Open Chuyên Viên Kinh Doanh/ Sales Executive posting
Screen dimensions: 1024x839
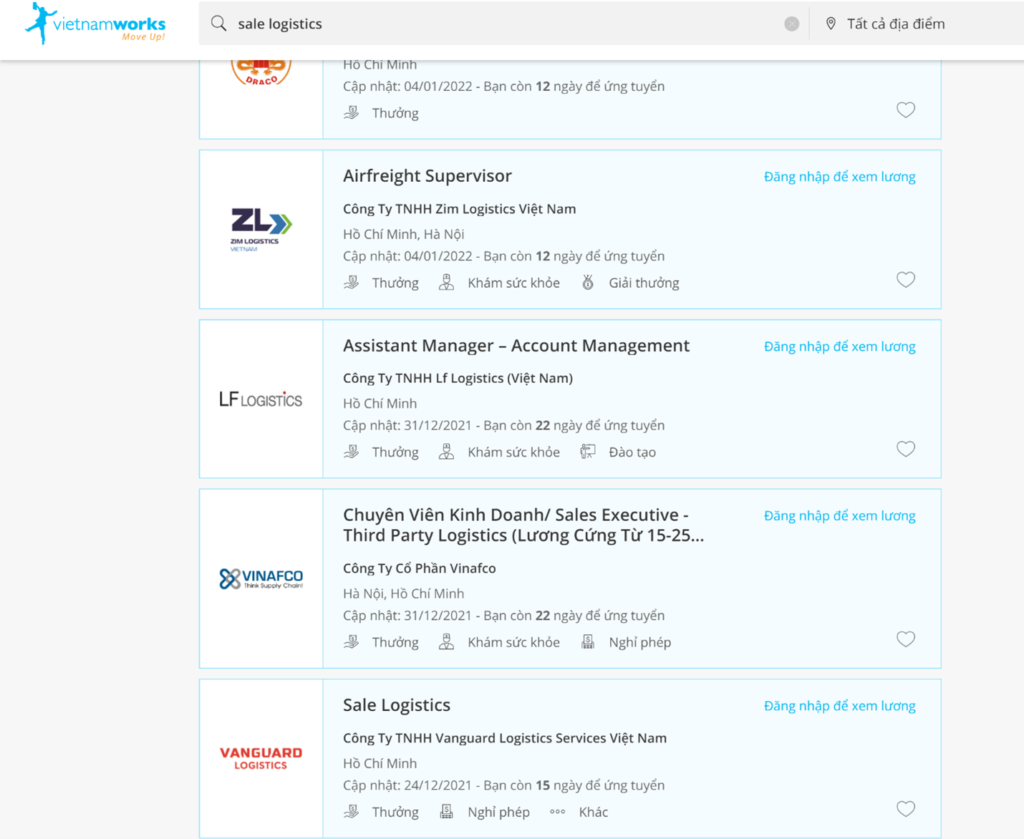click(x=523, y=525)
